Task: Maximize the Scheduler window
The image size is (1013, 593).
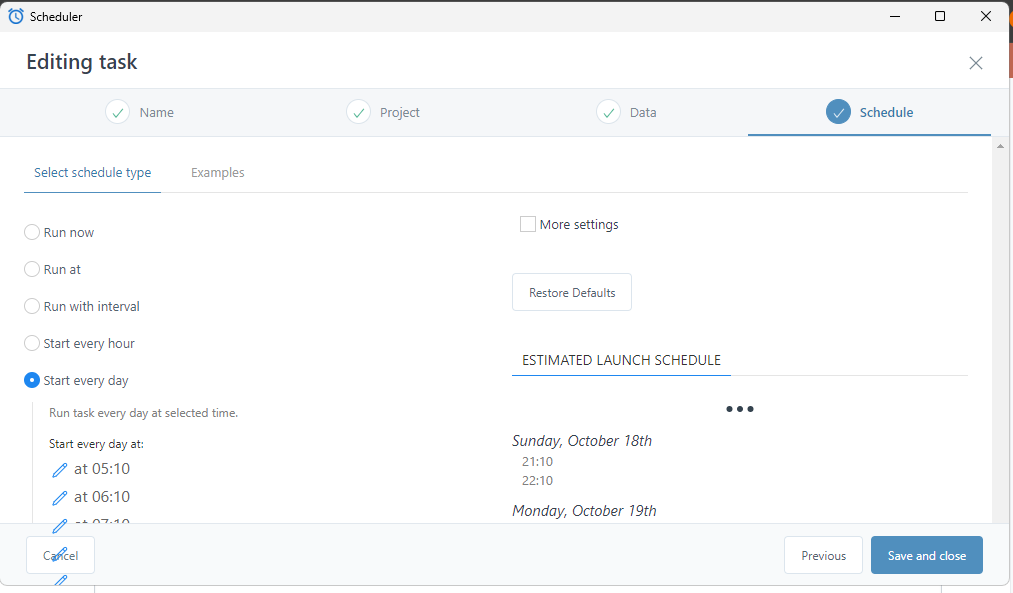Action: pos(940,16)
